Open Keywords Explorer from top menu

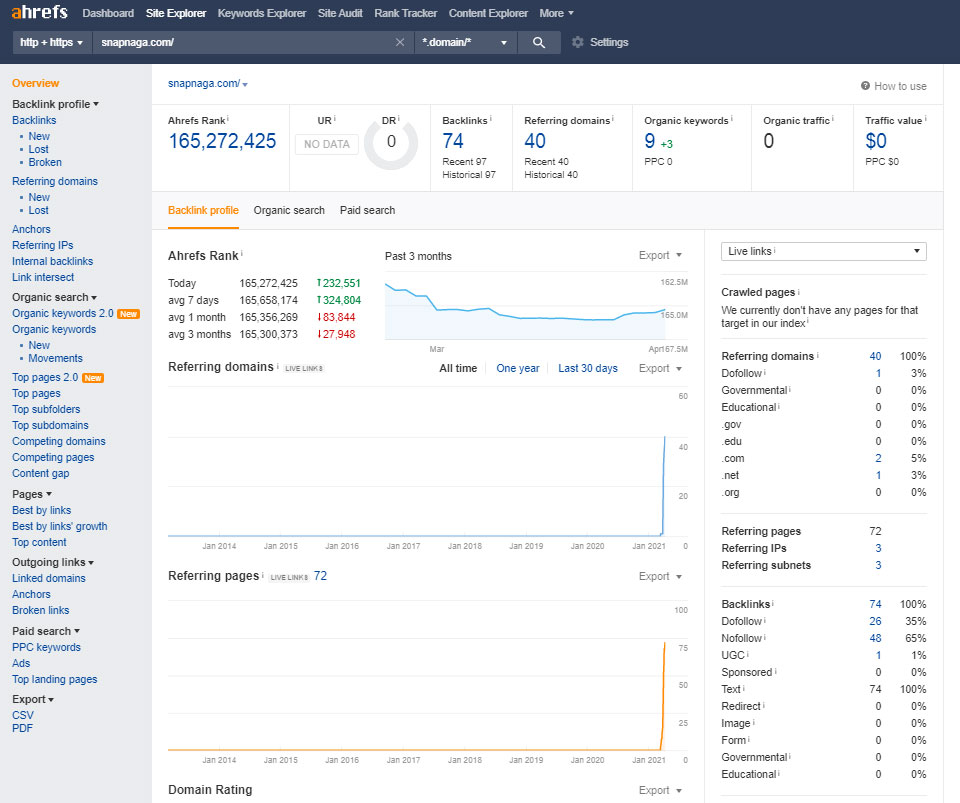(x=262, y=13)
